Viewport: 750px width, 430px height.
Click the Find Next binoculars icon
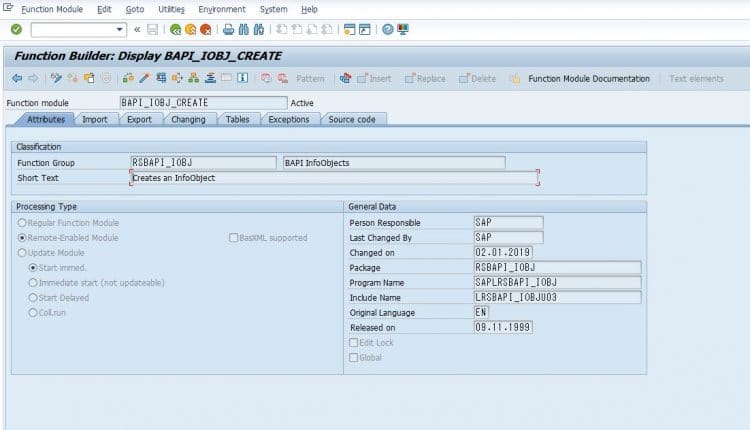(259, 30)
